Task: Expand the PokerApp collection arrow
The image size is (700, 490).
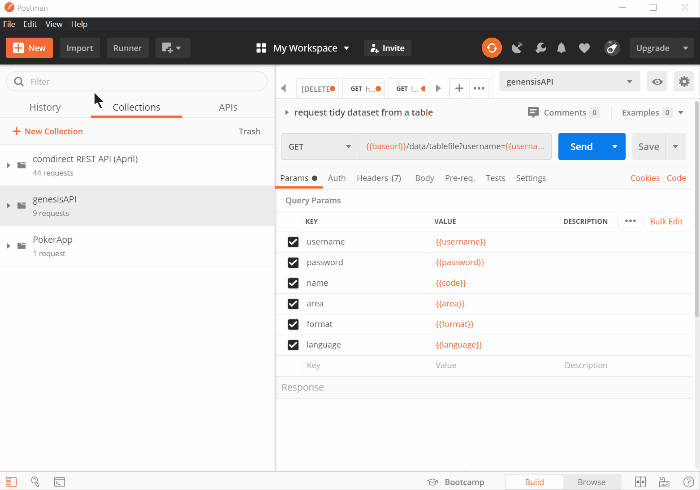Action: point(8,246)
